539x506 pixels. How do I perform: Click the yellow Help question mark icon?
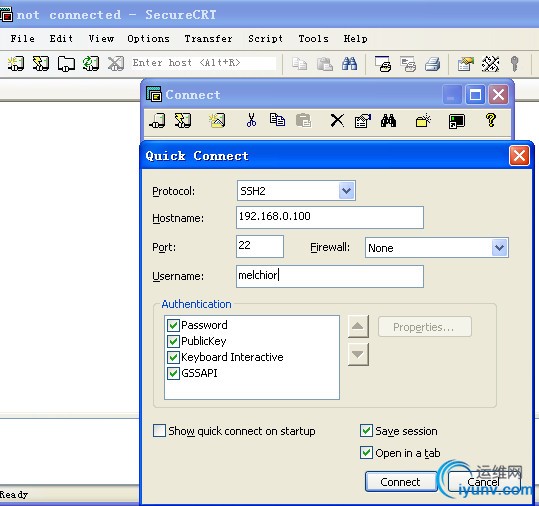tap(491, 120)
